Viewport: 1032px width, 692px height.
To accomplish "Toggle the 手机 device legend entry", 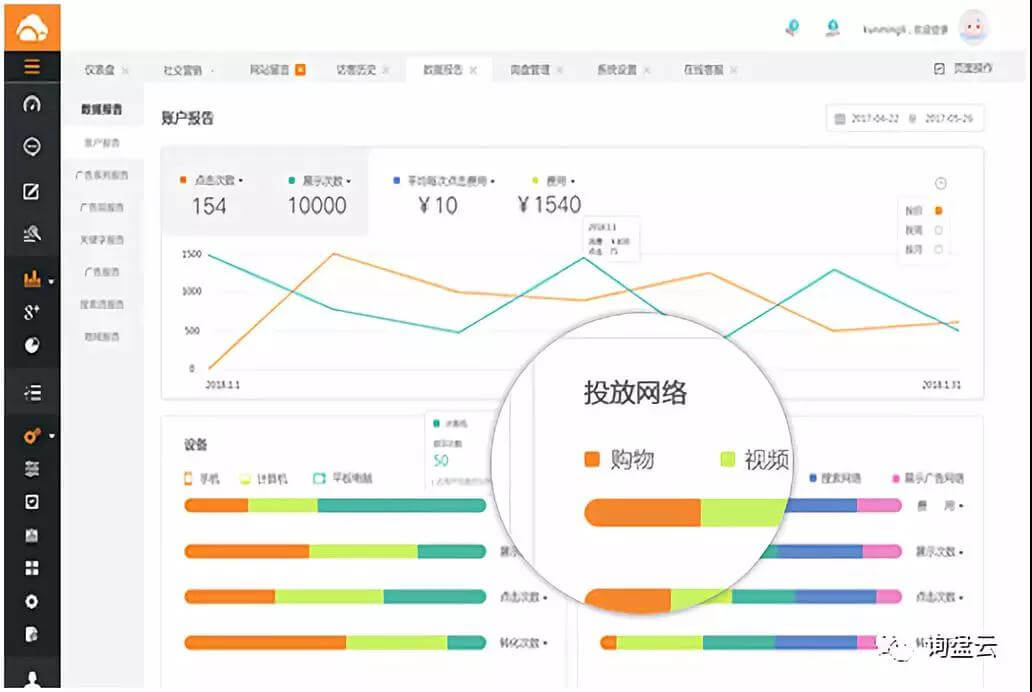I will pyautogui.click(x=201, y=479).
